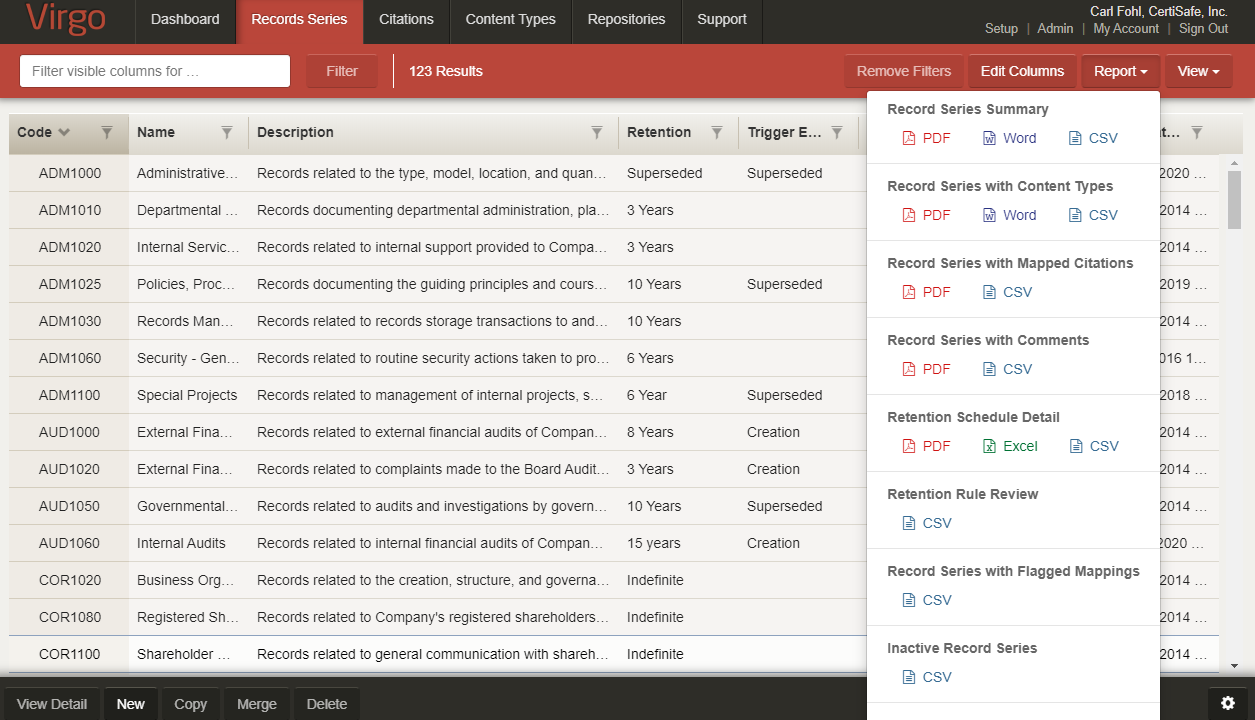
Task: Open the Report dropdown menu
Action: click(1120, 70)
